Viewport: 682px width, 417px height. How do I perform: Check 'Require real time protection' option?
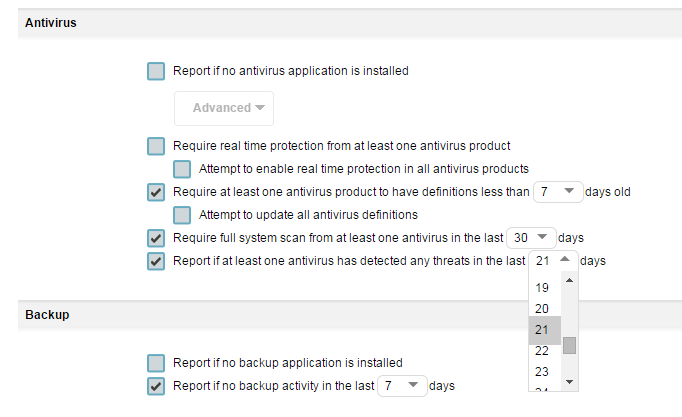pos(156,146)
